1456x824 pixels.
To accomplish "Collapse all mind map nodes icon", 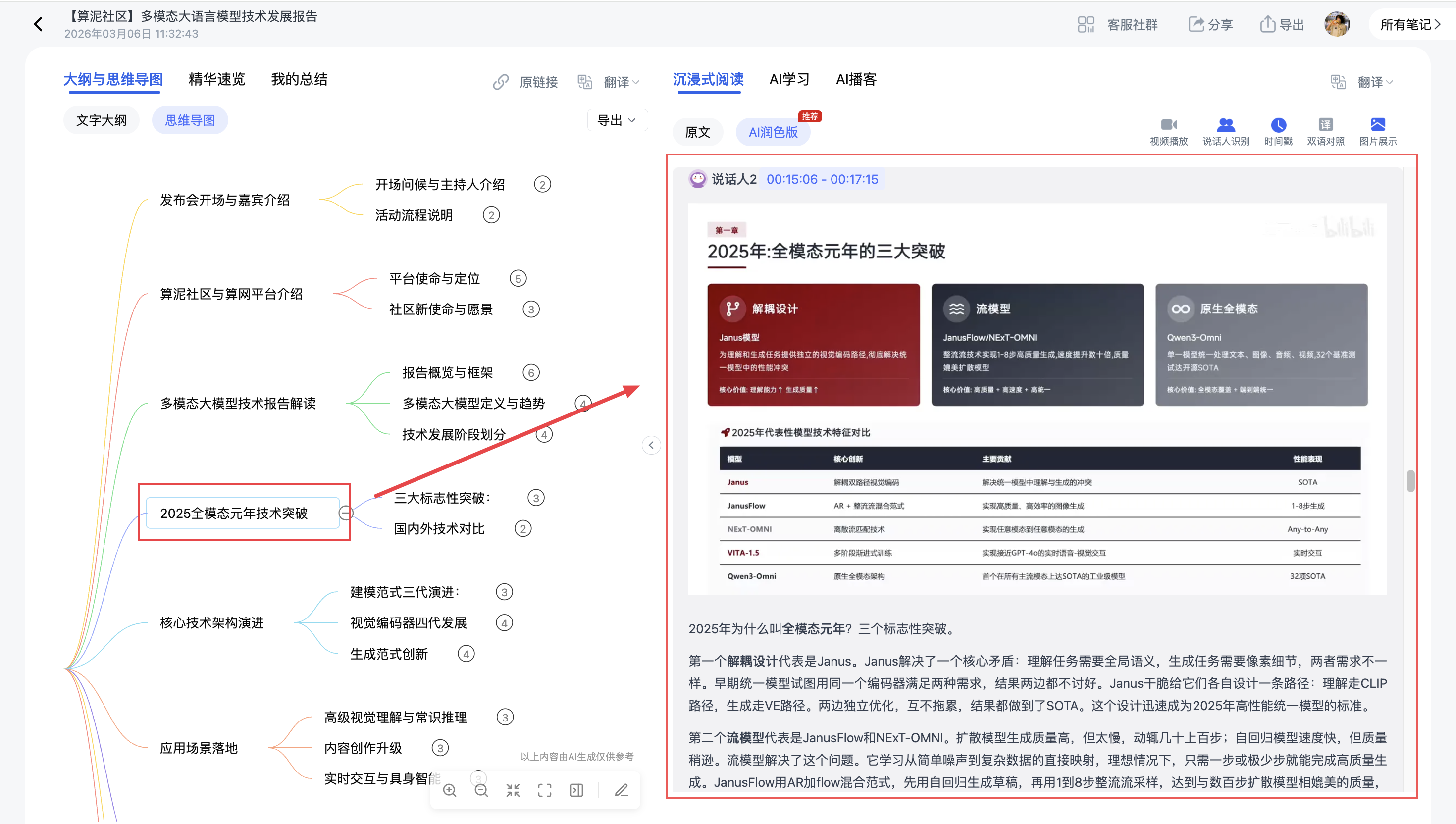I will 513,790.
